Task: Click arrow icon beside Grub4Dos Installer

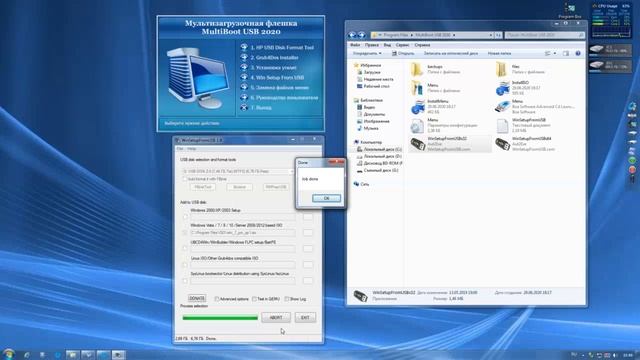Action: [244, 58]
